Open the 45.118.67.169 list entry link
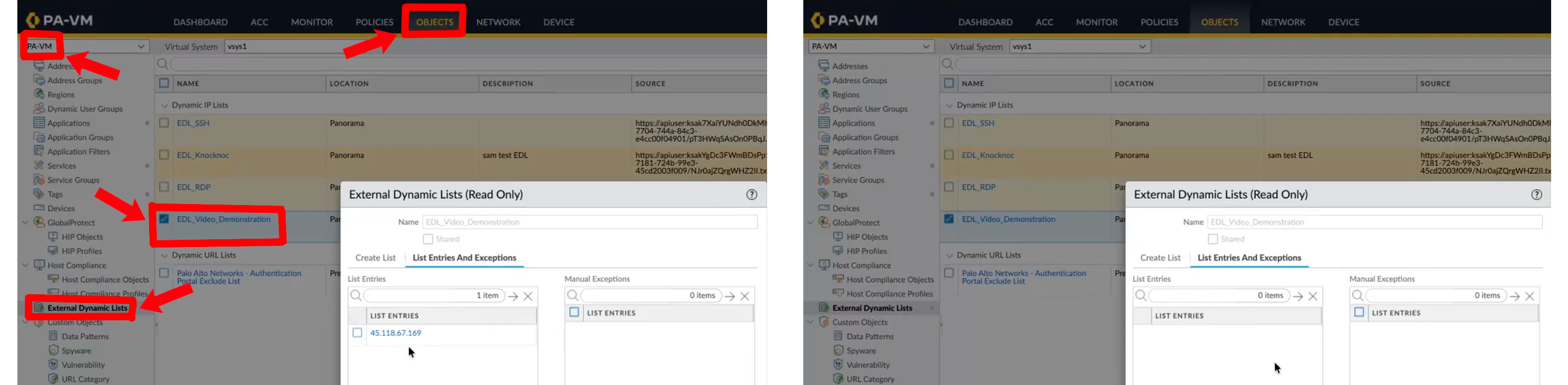The height and width of the screenshot is (385, 1568). pos(396,333)
